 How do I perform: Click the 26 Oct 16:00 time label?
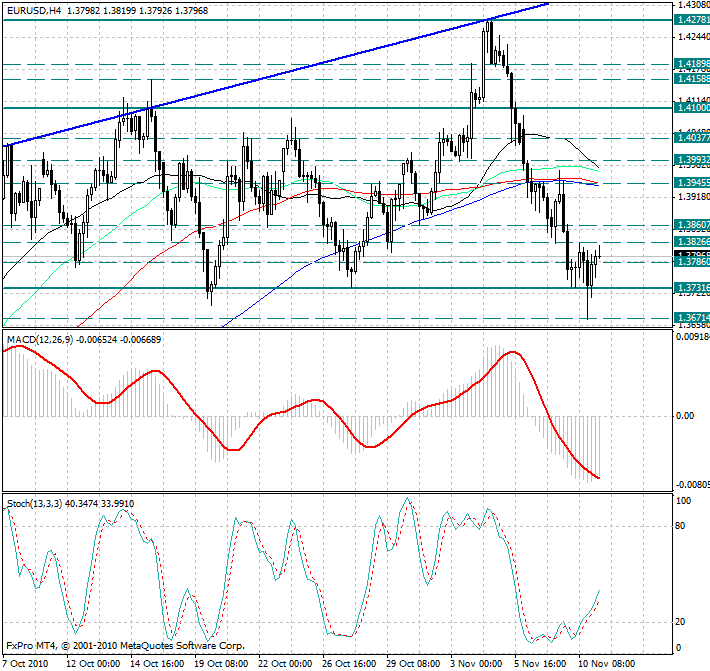pyautogui.click(x=349, y=664)
